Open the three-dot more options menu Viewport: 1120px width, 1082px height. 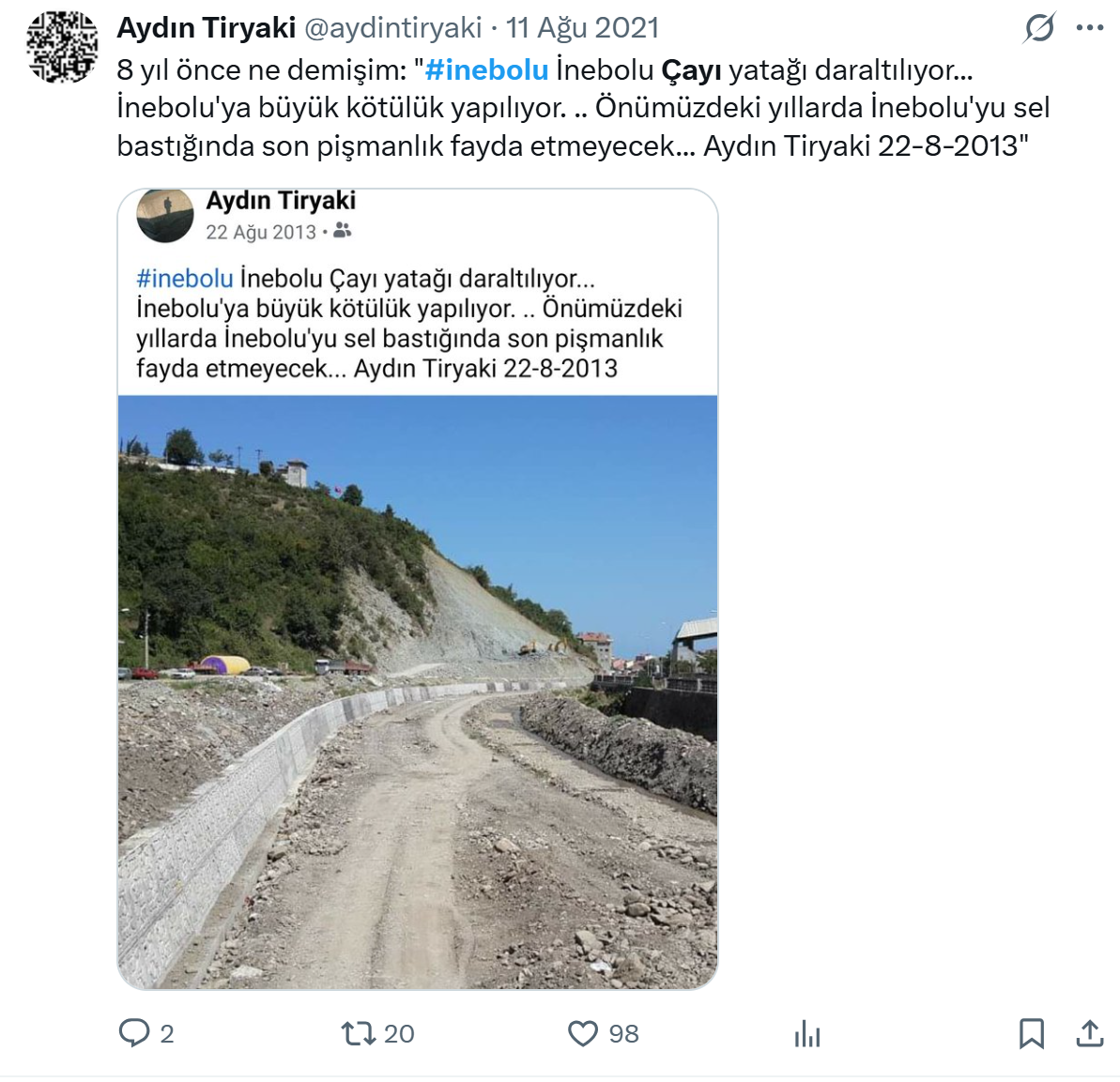1090,28
